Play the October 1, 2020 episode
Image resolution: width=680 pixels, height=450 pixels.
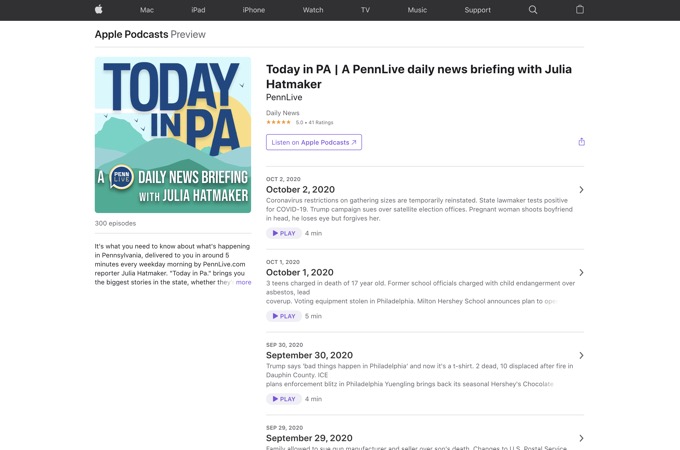tap(284, 316)
